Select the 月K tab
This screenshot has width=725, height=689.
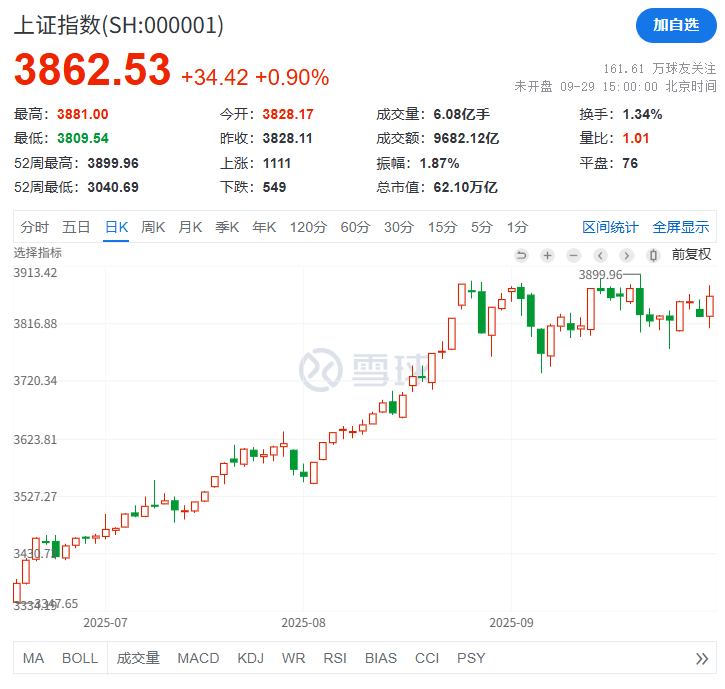tap(190, 227)
